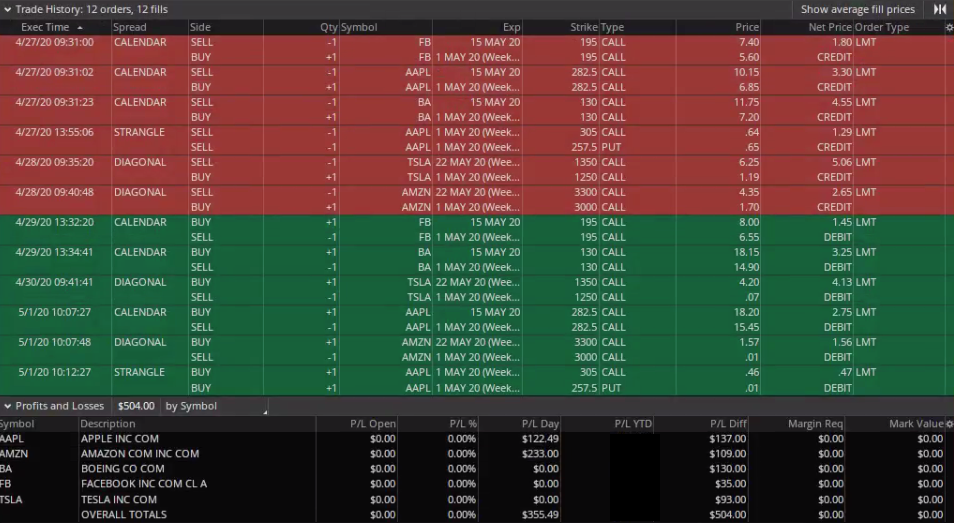Open Profits and Losses settings gear

click(x=948, y=424)
